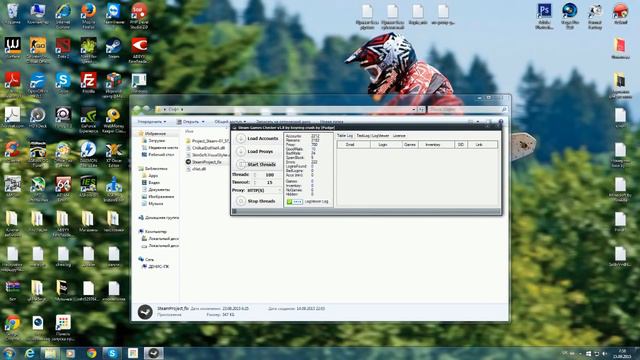Click the Explorer back navigation arrow
The width and height of the screenshot is (640, 360).
(x=137, y=109)
